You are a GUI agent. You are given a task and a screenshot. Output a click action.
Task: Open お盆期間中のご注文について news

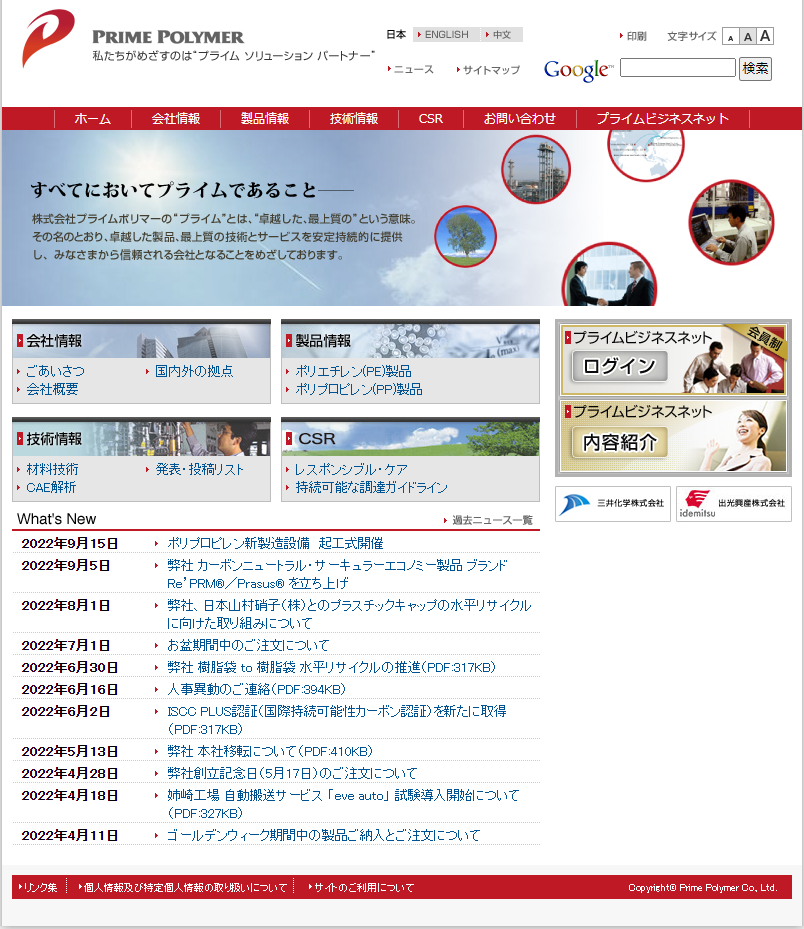(248, 645)
